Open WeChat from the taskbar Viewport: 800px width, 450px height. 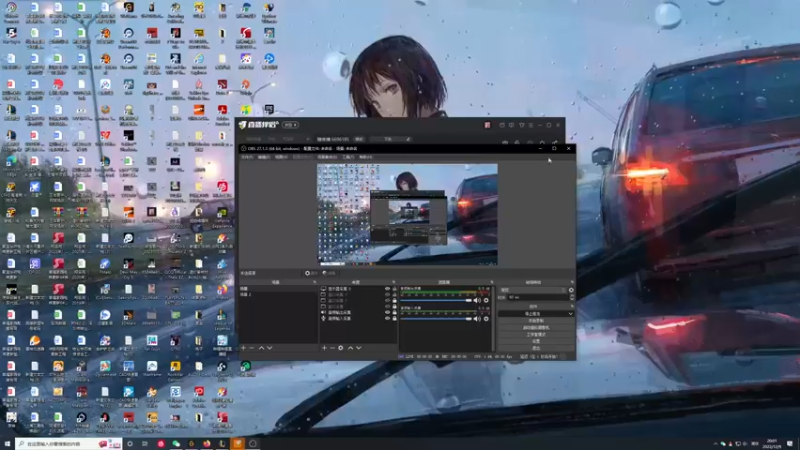point(176,444)
